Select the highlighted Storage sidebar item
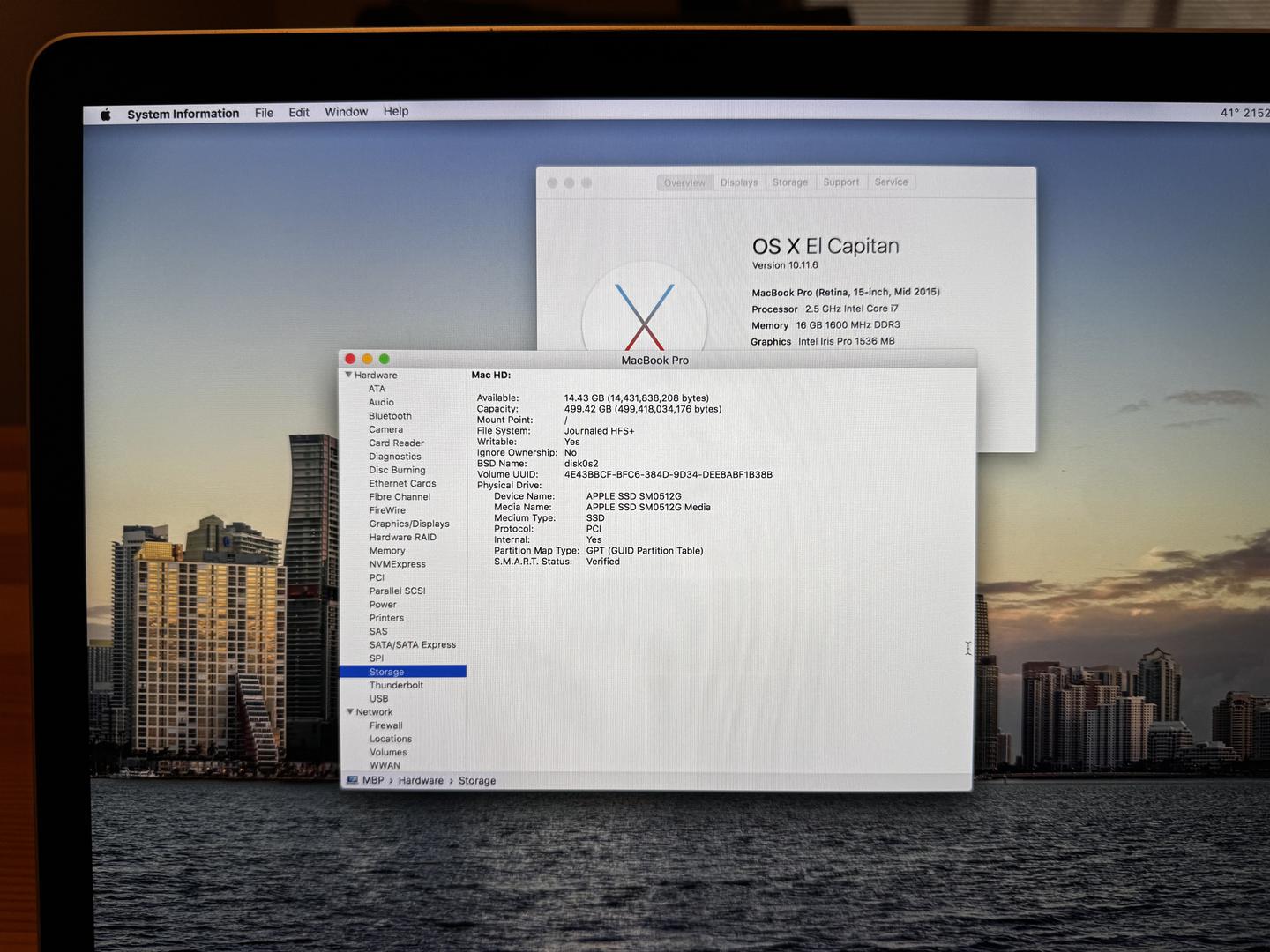Image resolution: width=1270 pixels, height=952 pixels. point(403,672)
